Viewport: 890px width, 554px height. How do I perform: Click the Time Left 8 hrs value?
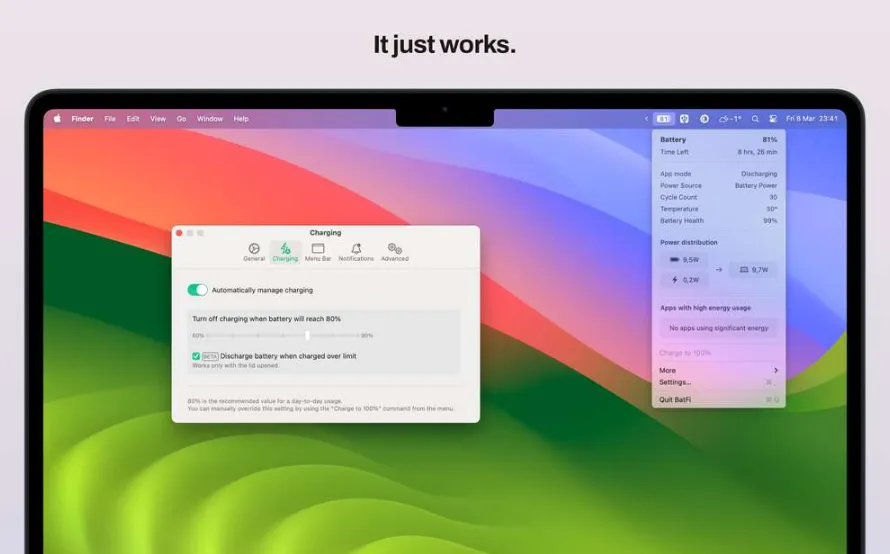(757, 152)
